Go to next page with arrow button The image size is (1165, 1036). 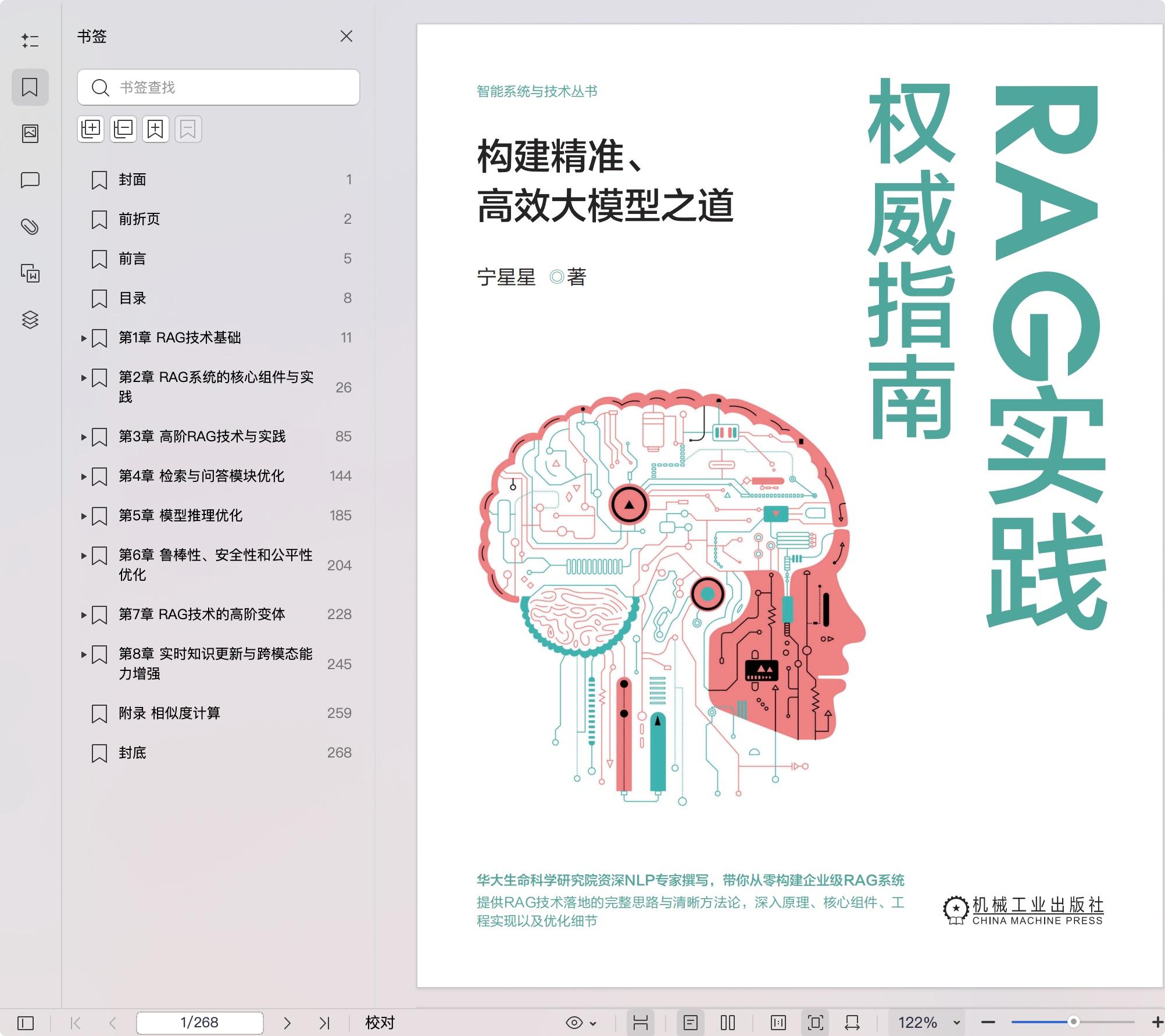[287, 1022]
